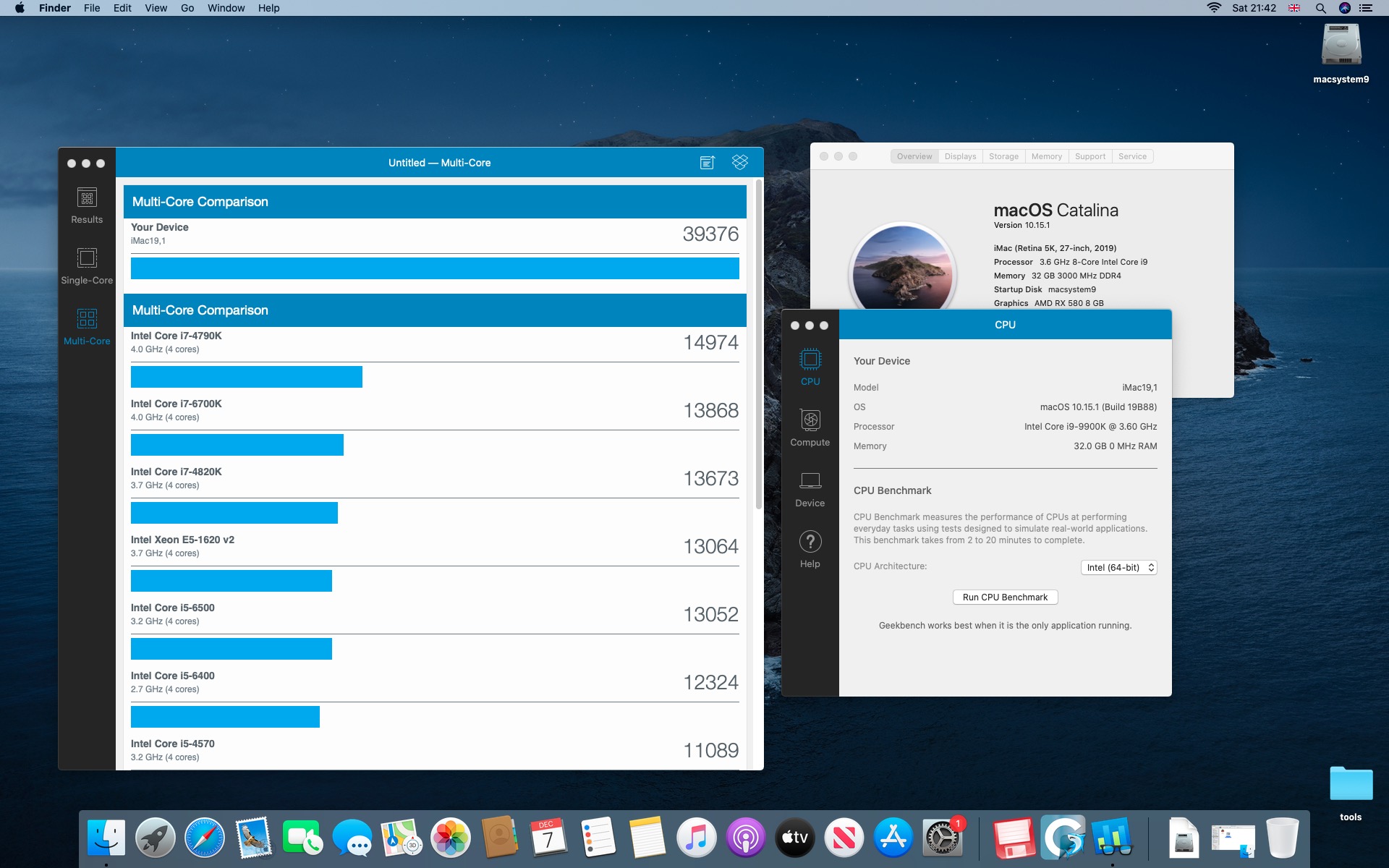This screenshot has width=1389, height=868.
Task: Click the Service tab button
Action: pos(1132,156)
